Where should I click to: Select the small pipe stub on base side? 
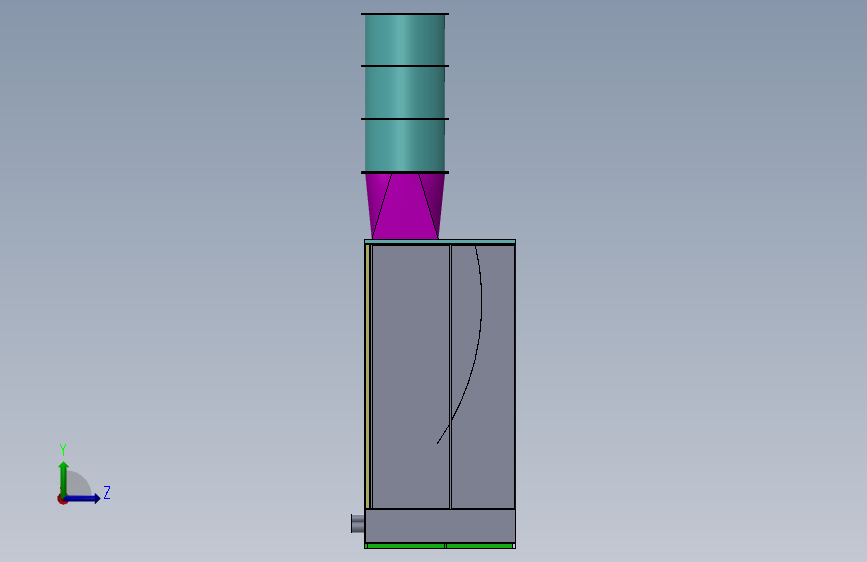358,524
